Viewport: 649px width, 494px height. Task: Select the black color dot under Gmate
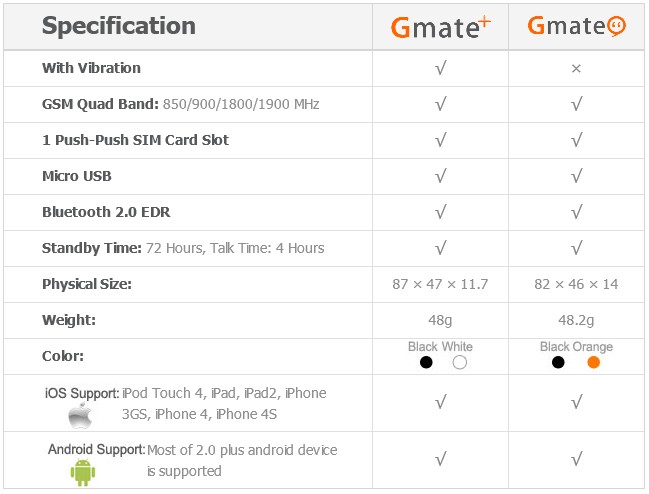[558, 362]
